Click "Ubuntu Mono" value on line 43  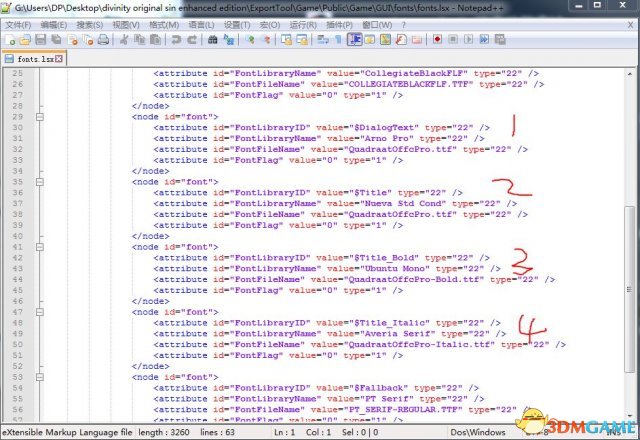coord(395,269)
